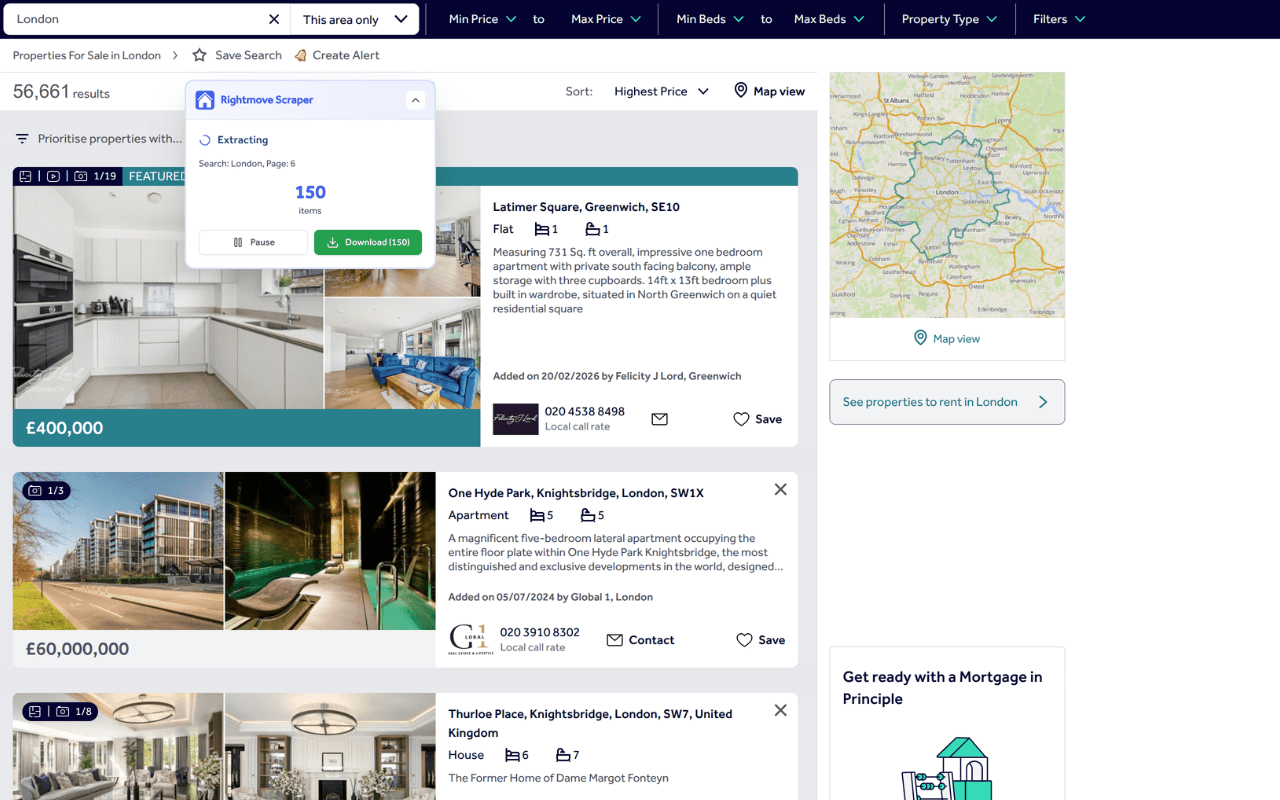Open the Filters menu
The height and width of the screenshot is (800, 1280).
point(1059,19)
